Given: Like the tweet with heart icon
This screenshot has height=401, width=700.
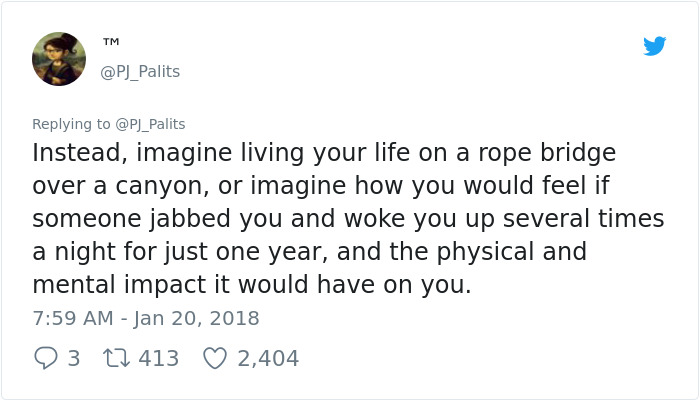Looking at the screenshot, I should click(x=214, y=357).
